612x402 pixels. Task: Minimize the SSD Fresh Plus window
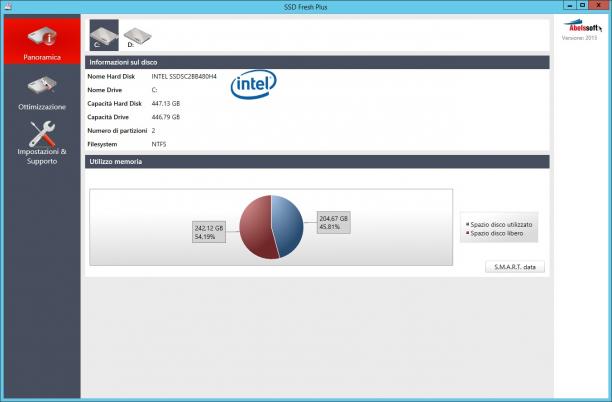tap(570, 5)
